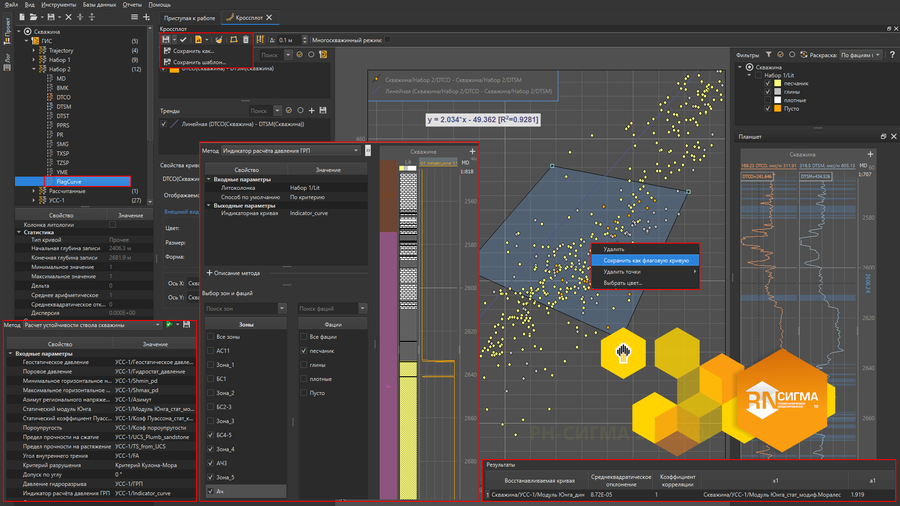Click the plus icon in method Скважина track header

[x=472, y=151]
